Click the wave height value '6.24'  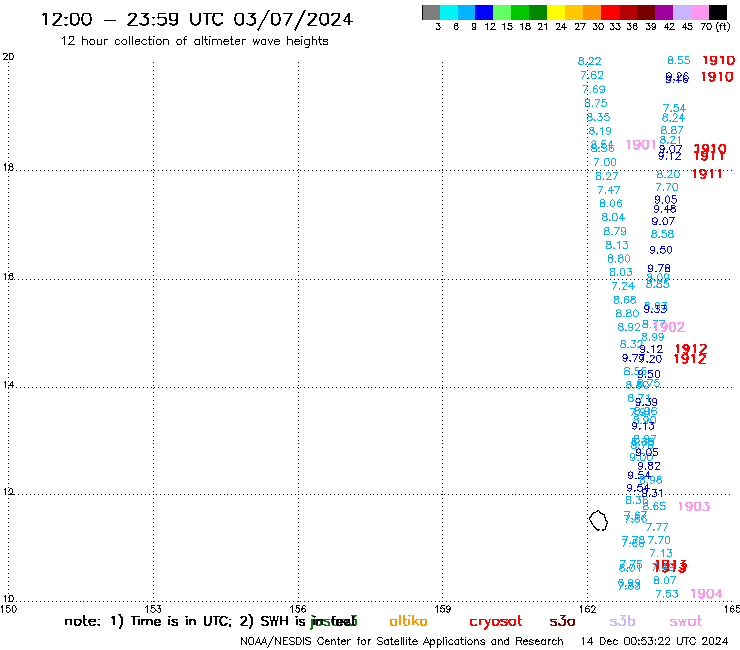pyautogui.click(x=673, y=118)
